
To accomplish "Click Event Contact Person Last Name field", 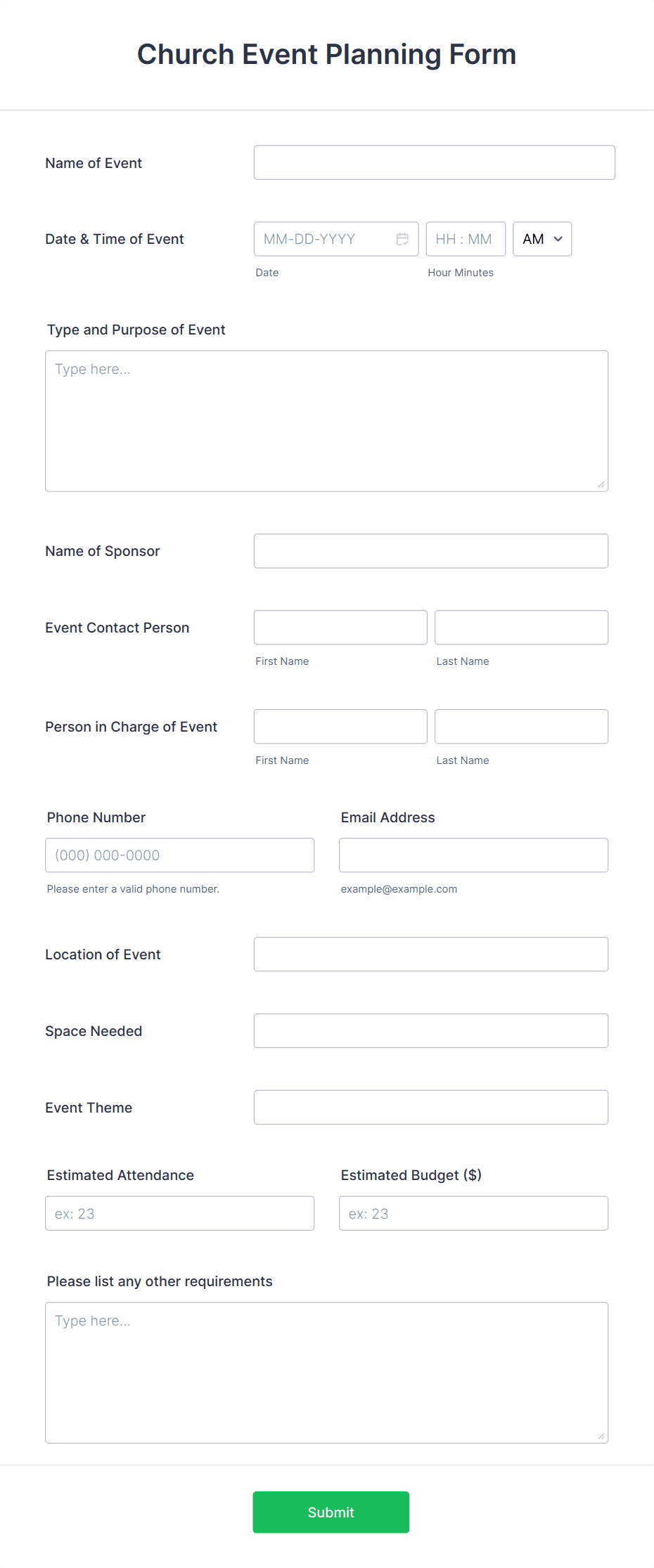I will 520,627.
